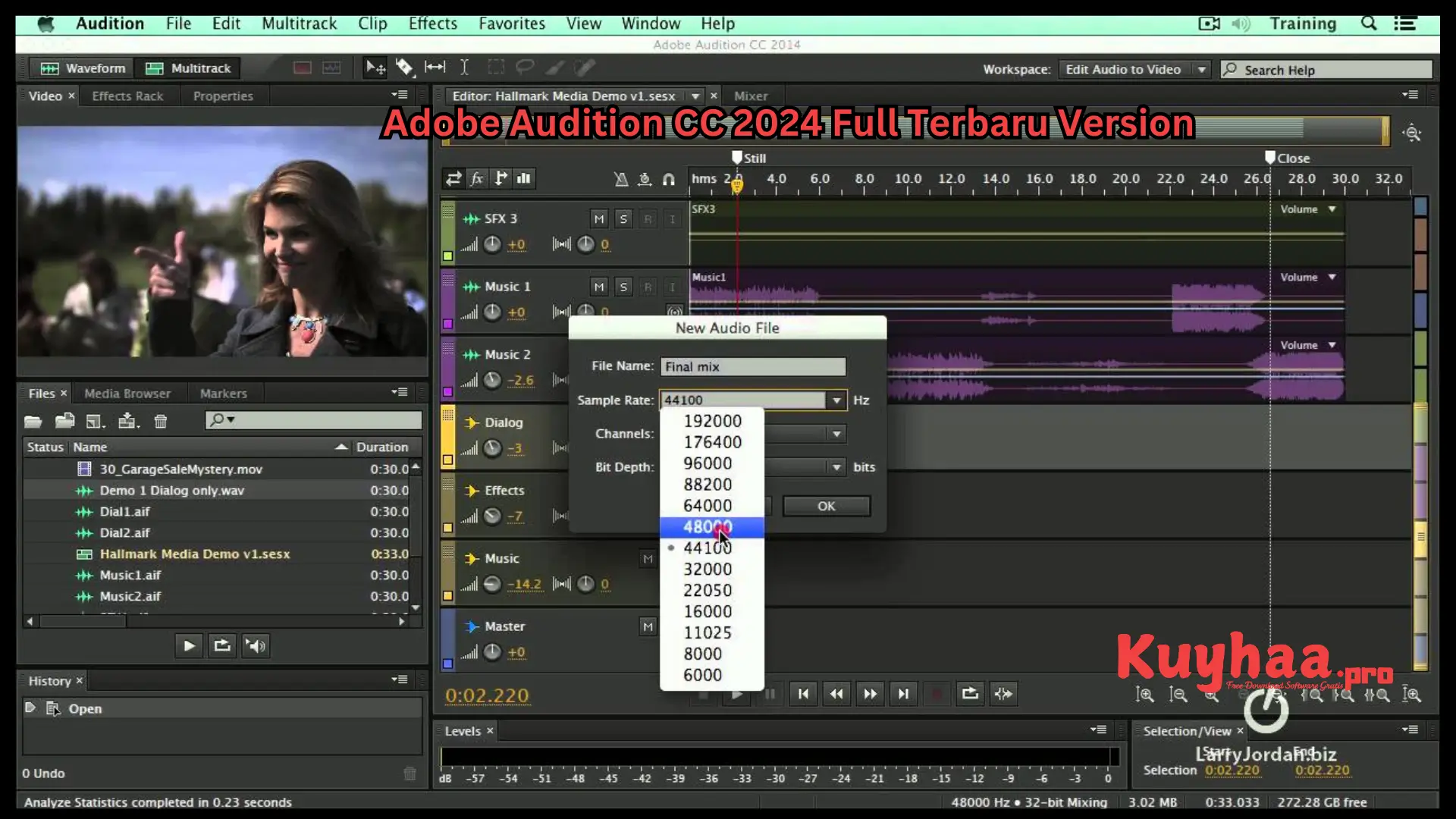
Task: Open the Editor session dropdown arrow
Action: tap(695, 96)
